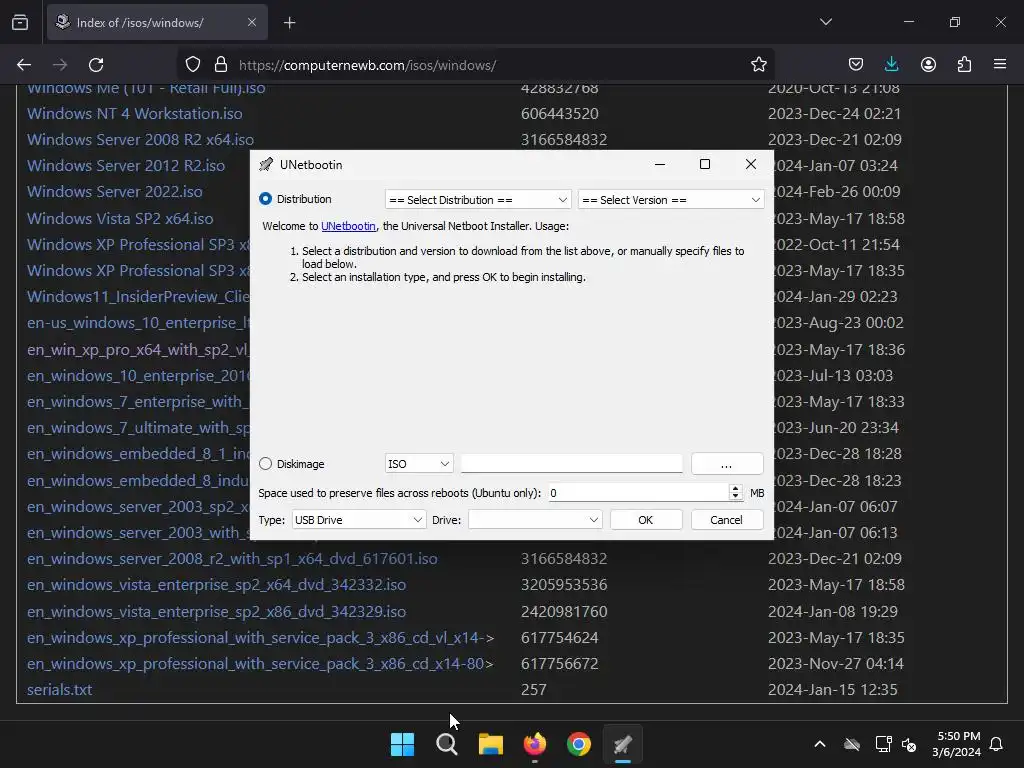Image resolution: width=1024 pixels, height=768 pixels.
Task: Click the browse '...' button in UNetbootin
Action: pyautogui.click(x=727, y=464)
